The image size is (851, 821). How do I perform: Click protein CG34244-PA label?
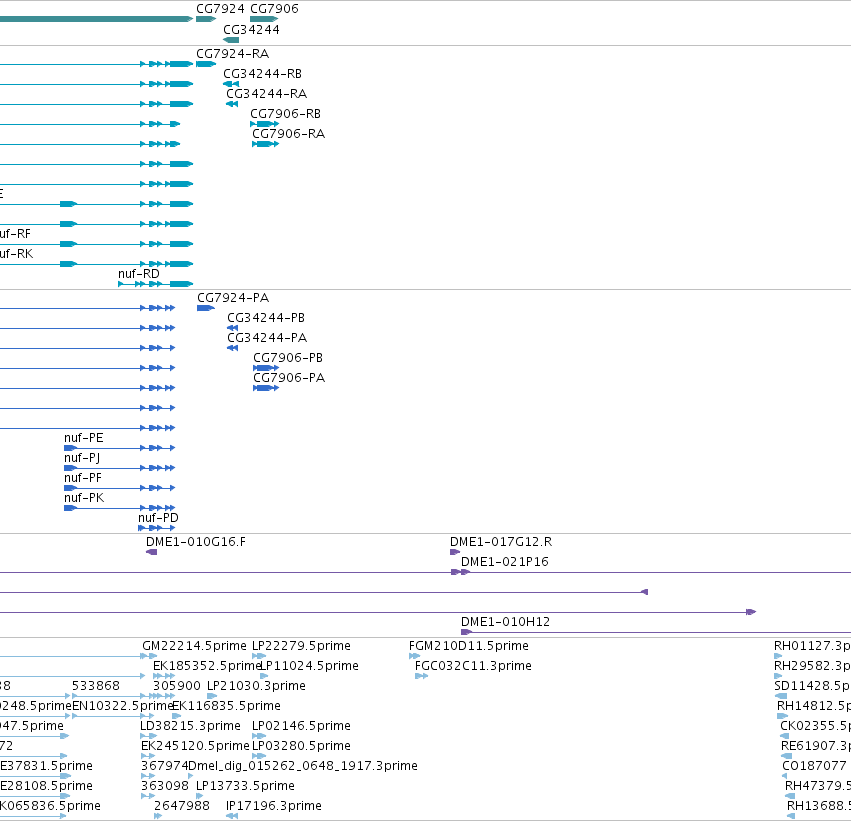coord(267,338)
